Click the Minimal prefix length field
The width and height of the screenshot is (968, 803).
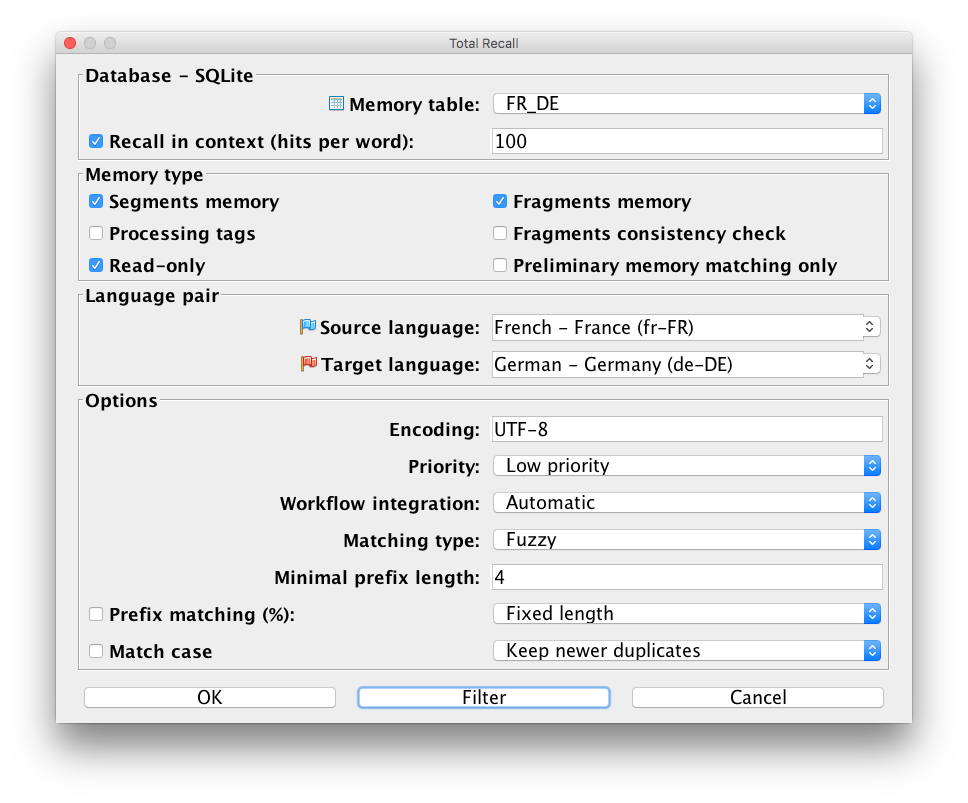pyautogui.click(x=687, y=577)
